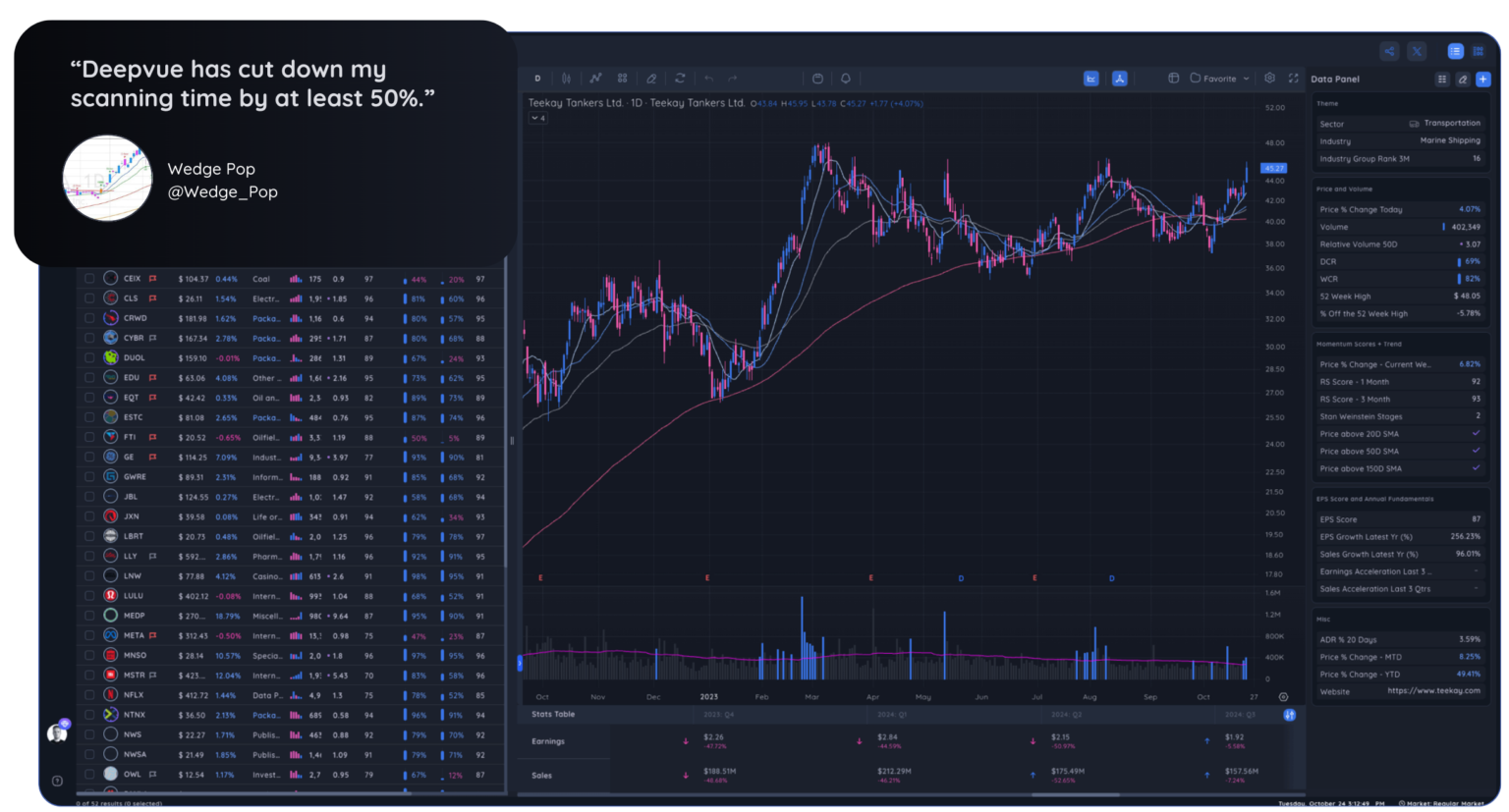Image resolution: width=1509 pixels, height=812 pixels.
Task: Open the Favorite dropdown
Action: pos(1220,79)
